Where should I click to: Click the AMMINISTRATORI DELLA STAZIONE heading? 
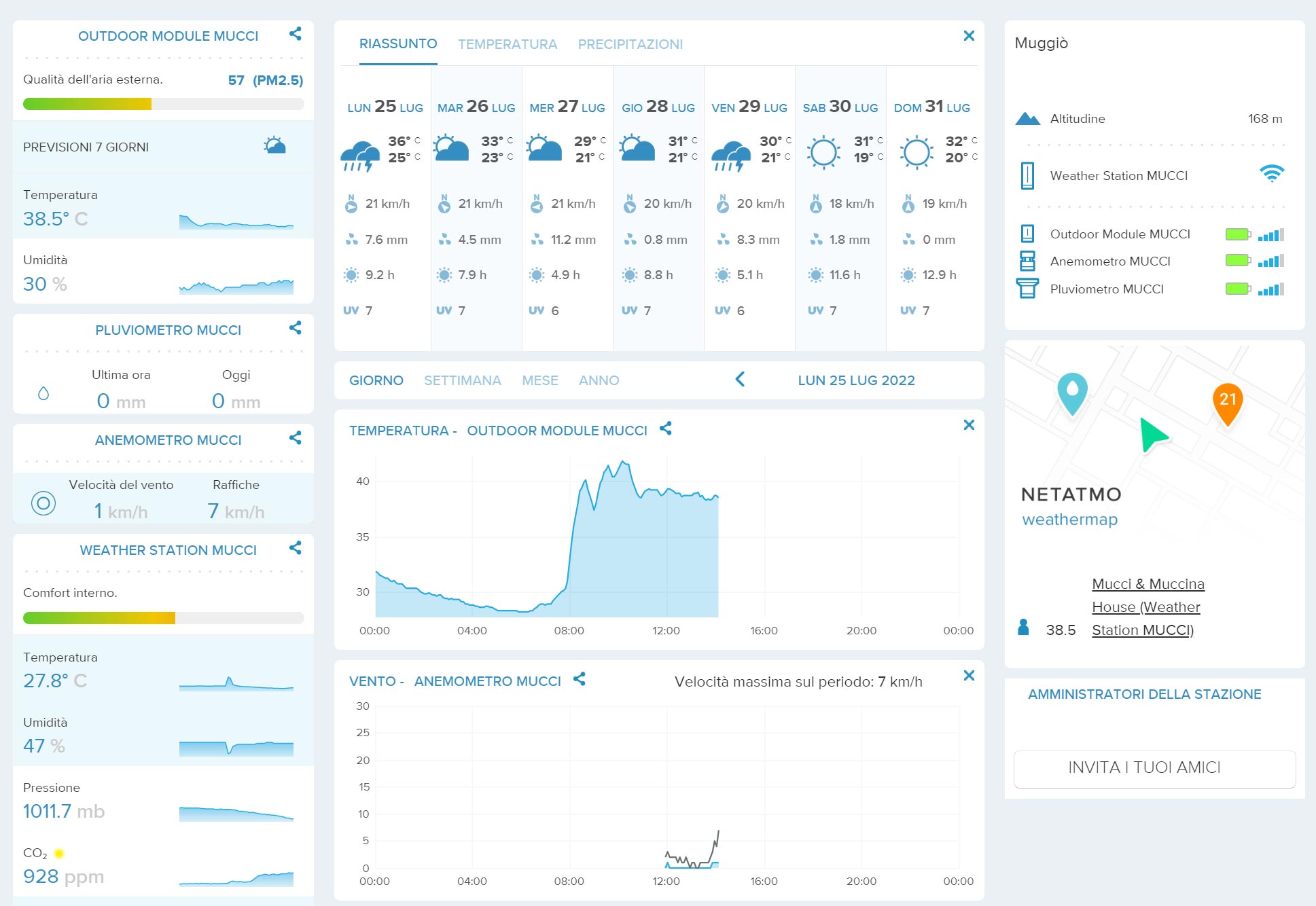click(x=1145, y=694)
